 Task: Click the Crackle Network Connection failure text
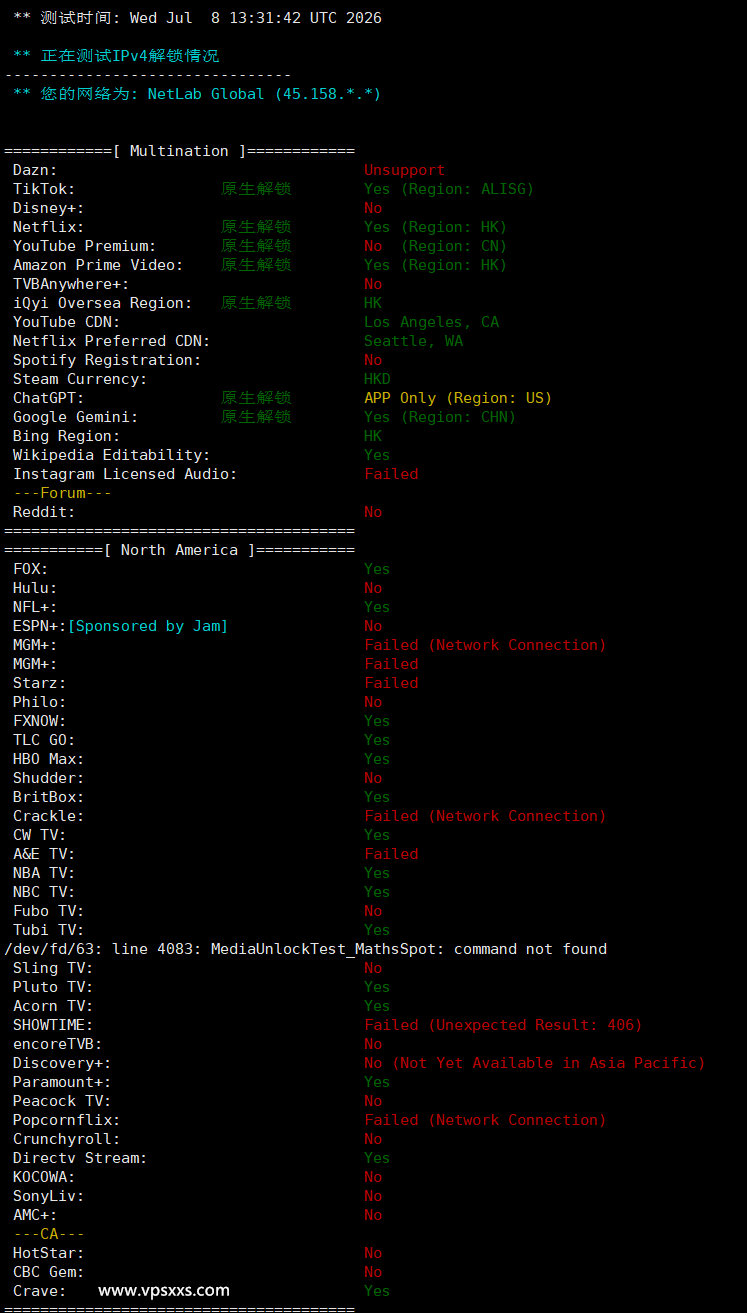tap(485, 816)
